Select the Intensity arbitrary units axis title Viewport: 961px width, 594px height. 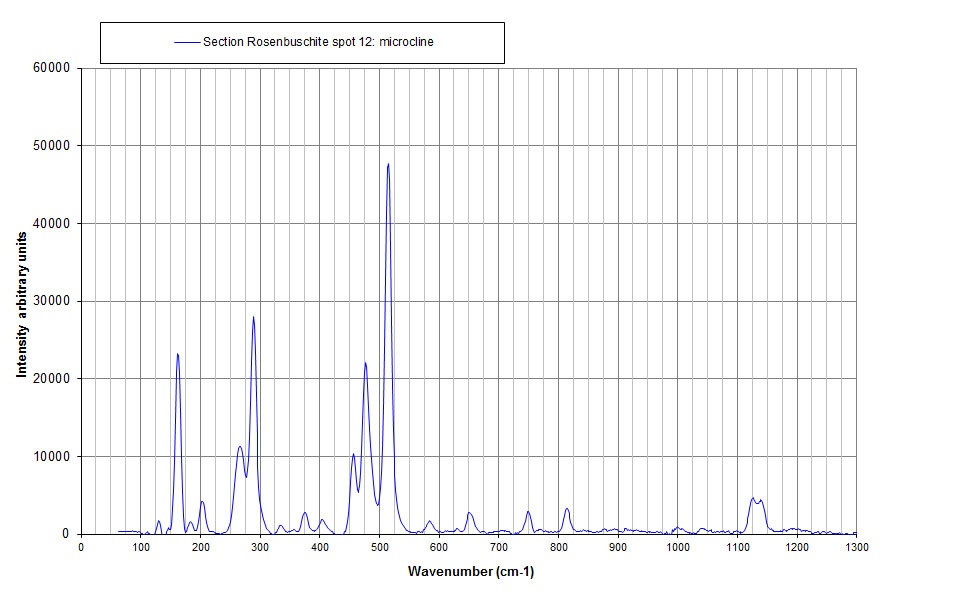21,301
